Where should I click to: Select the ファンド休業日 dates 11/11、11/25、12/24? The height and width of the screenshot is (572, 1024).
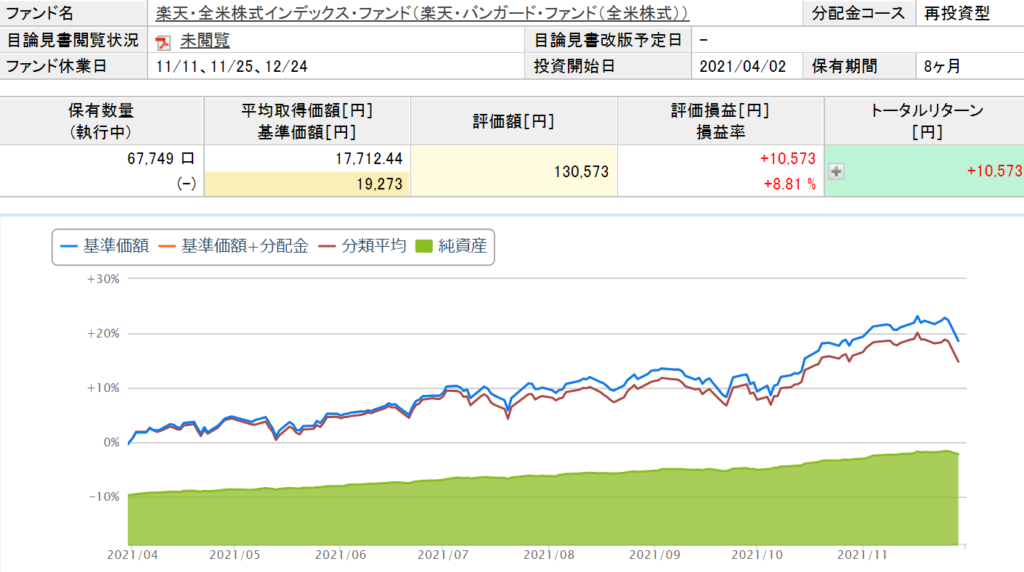231,67
